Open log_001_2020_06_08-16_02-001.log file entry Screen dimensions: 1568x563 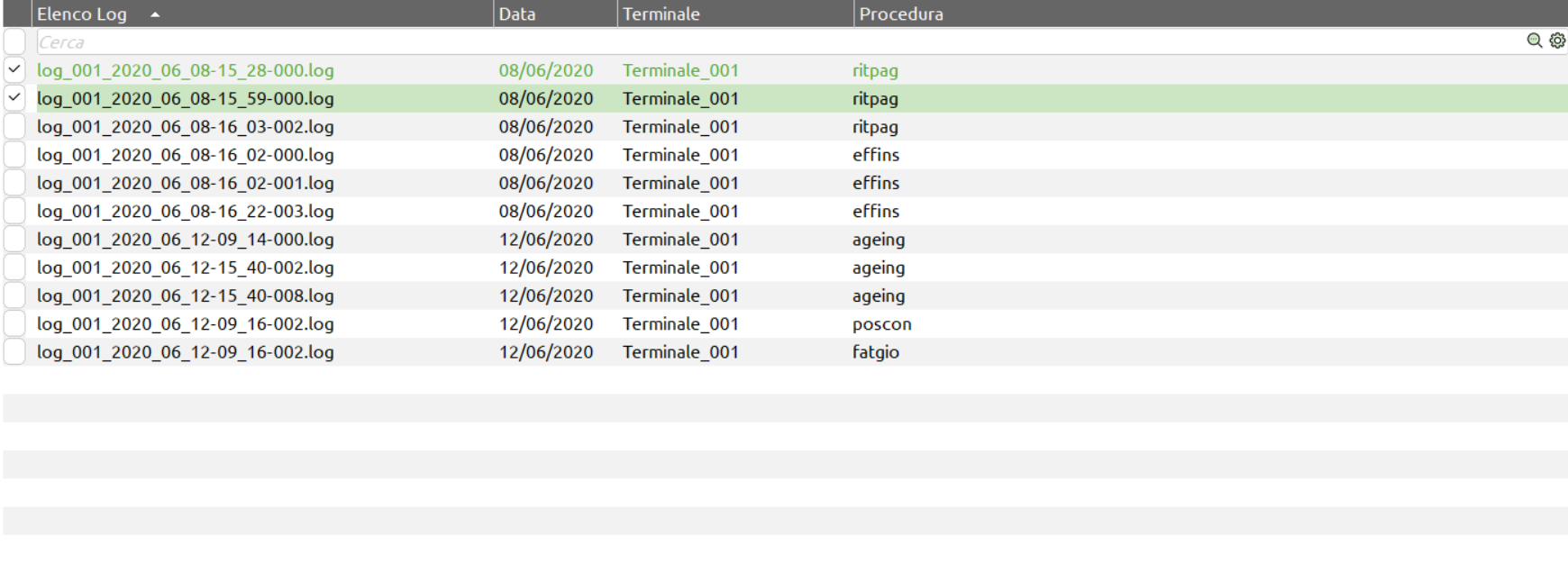[185, 183]
